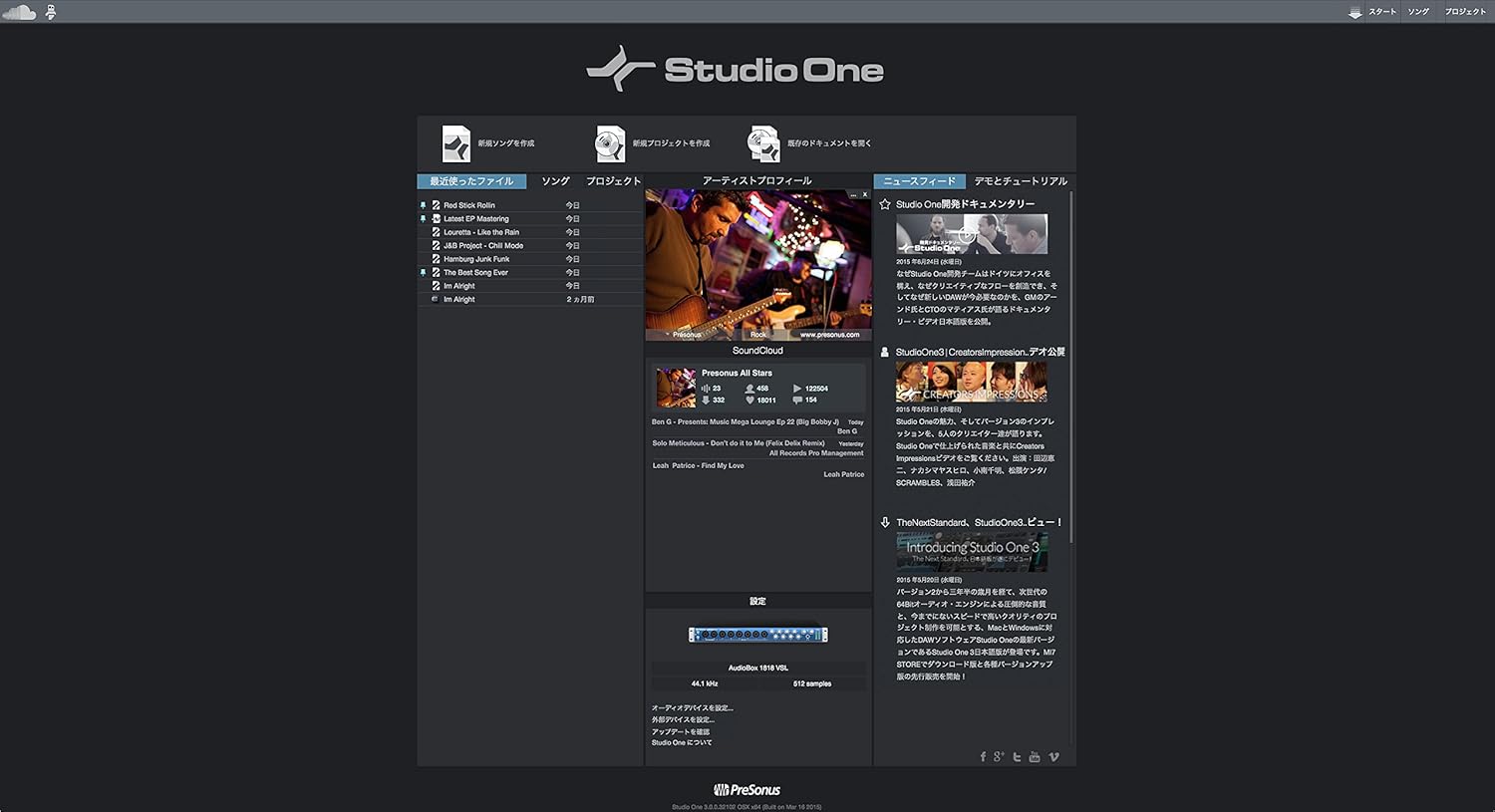Click the Presonus All Stars SoundCloud avatar
The width and height of the screenshot is (1495, 812).
pos(676,388)
